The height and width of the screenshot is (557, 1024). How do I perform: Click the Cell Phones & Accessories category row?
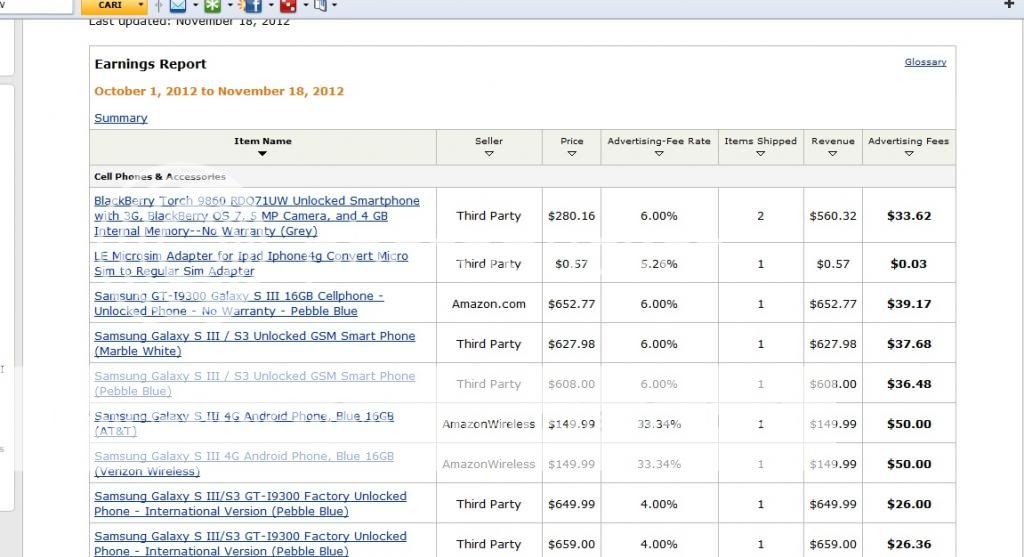tap(522, 176)
